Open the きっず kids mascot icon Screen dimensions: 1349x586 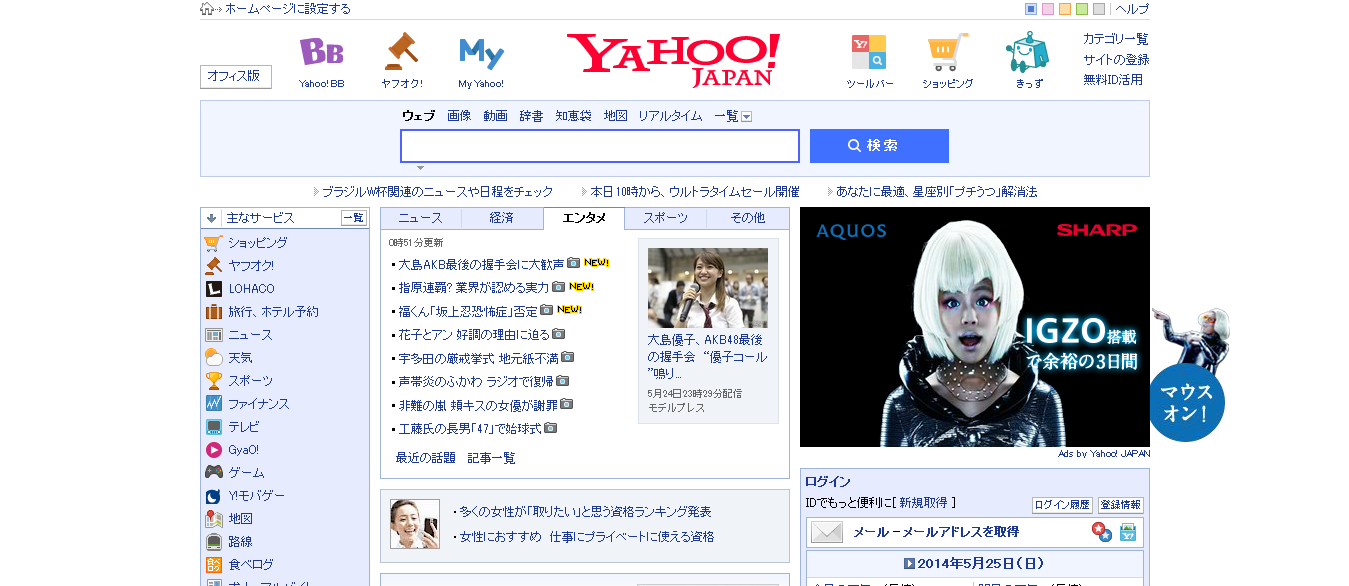tap(1028, 52)
